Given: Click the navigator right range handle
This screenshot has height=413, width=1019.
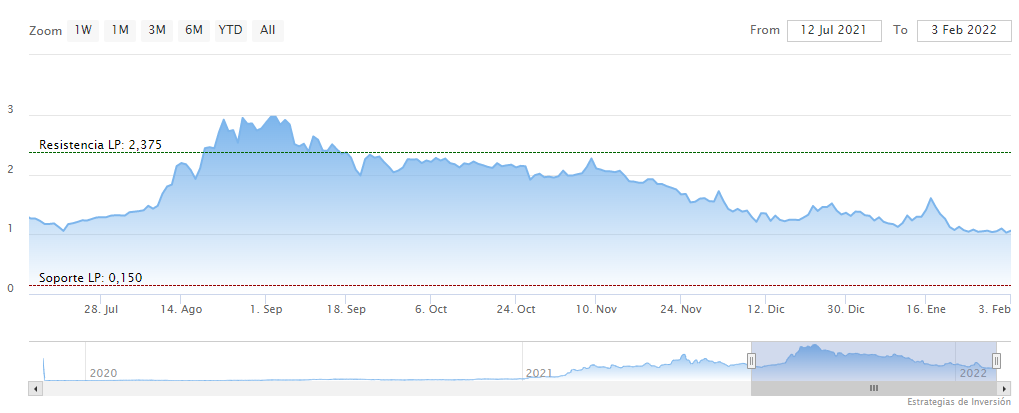Looking at the screenshot, I should [996, 360].
